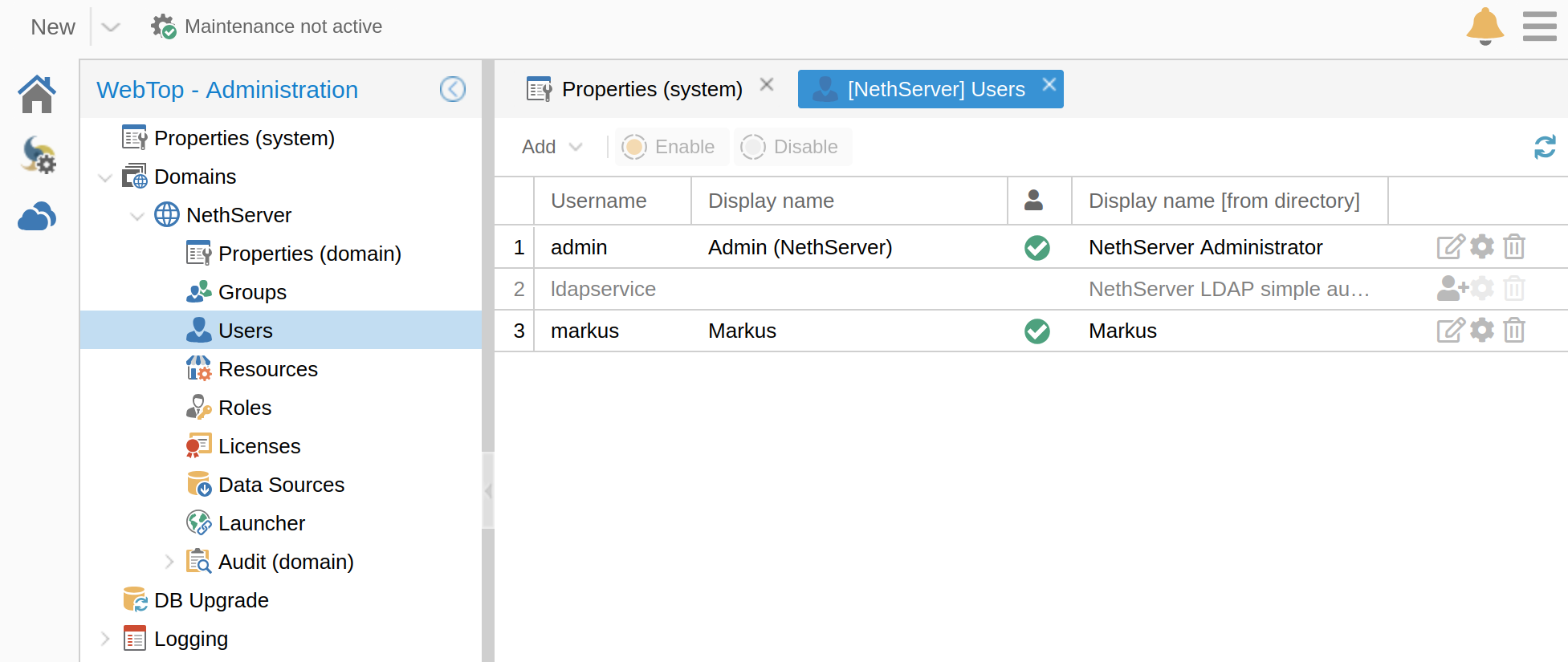Open the cloud service in sidebar
The height and width of the screenshot is (662, 1568).
pos(37,217)
